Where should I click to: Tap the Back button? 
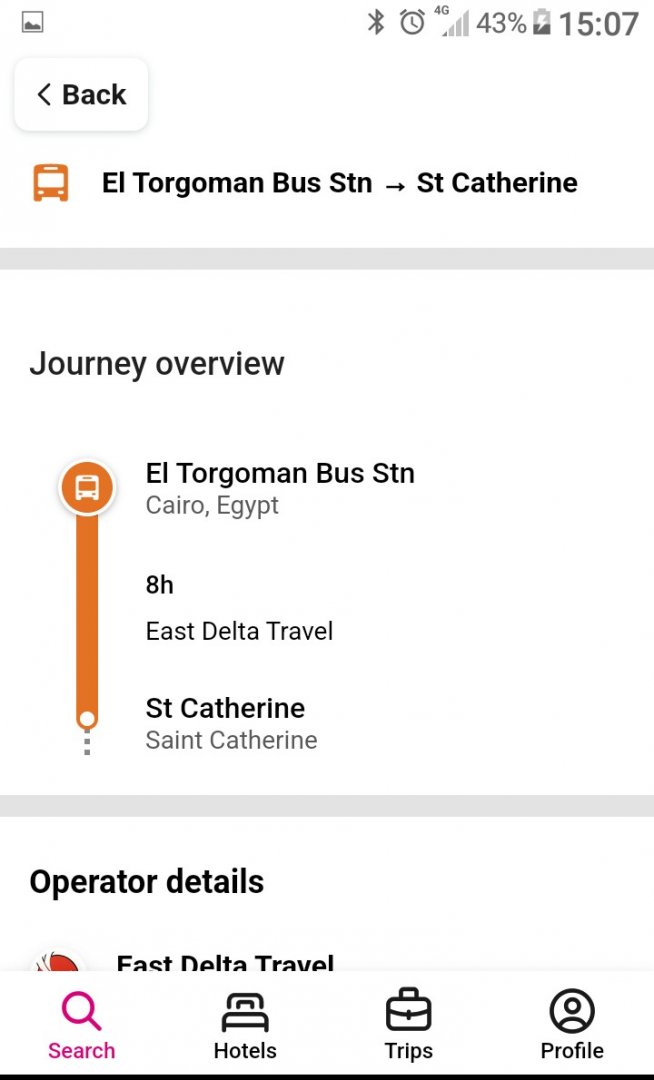pyautogui.click(x=81, y=95)
